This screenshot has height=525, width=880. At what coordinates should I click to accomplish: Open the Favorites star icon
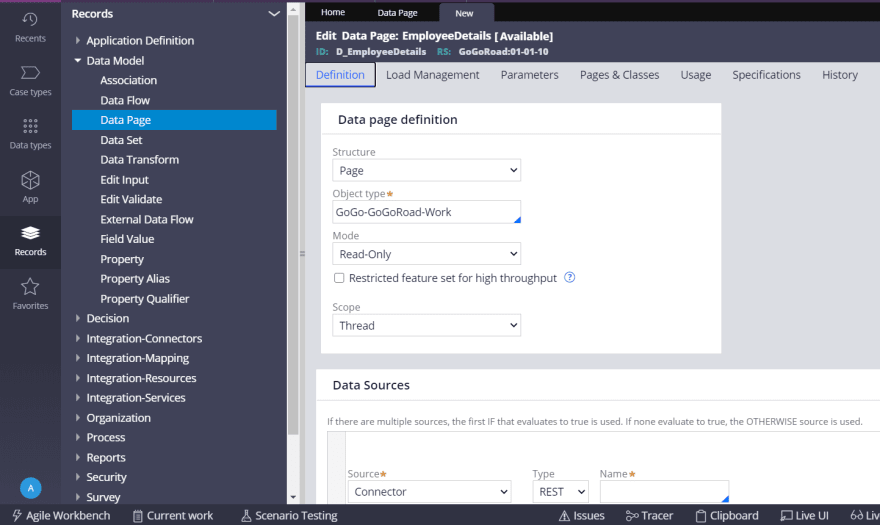coord(30,287)
